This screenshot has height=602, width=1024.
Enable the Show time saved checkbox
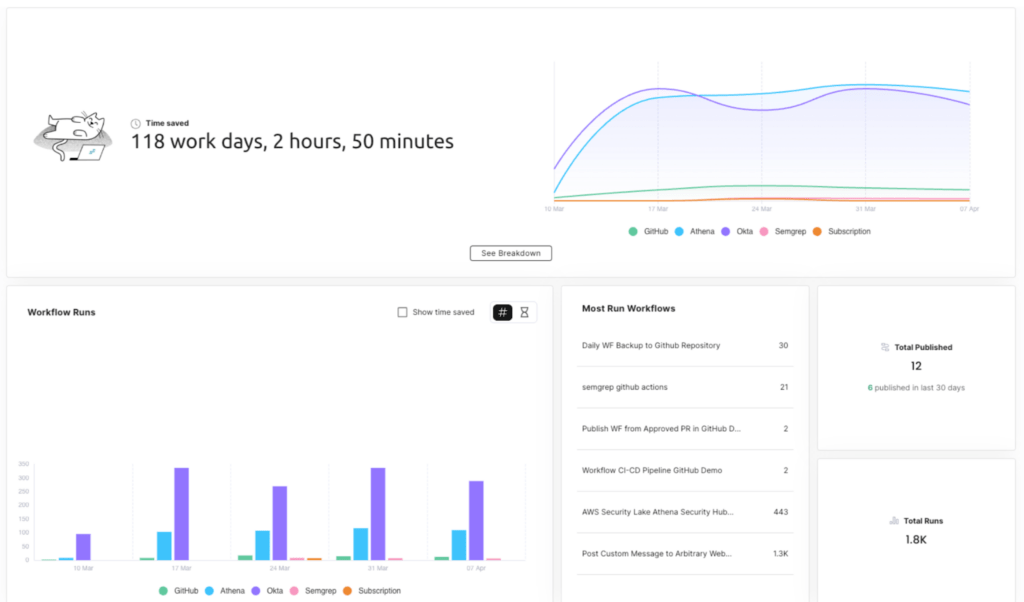click(x=402, y=312)
